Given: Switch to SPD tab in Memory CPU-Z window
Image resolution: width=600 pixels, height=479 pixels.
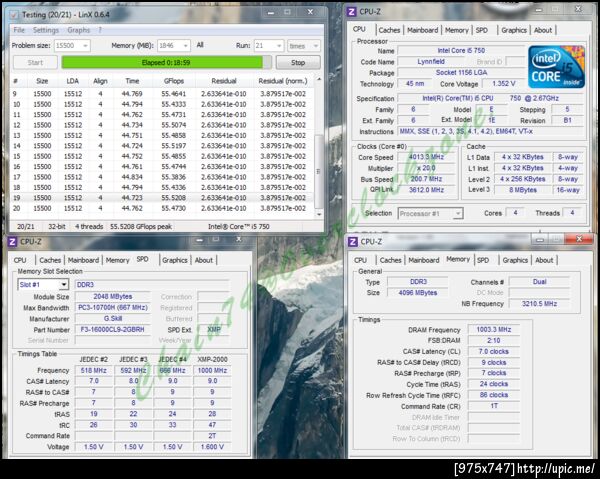Looking at the screenshot, I should coord(483,260).
